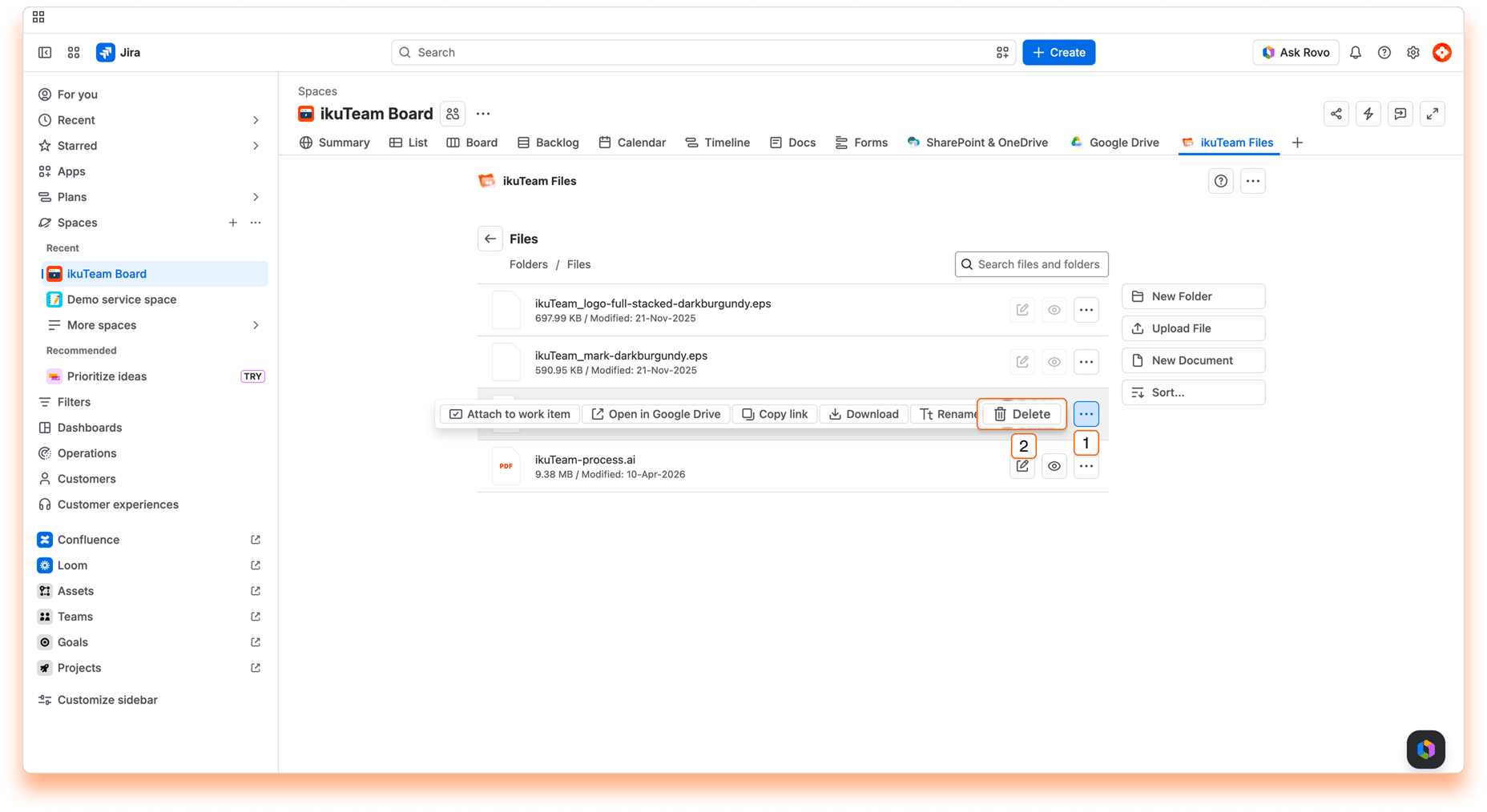Screen dimensions: 1487x812
Task: Click the back arrow beside Files
Action: click(490, 239)
